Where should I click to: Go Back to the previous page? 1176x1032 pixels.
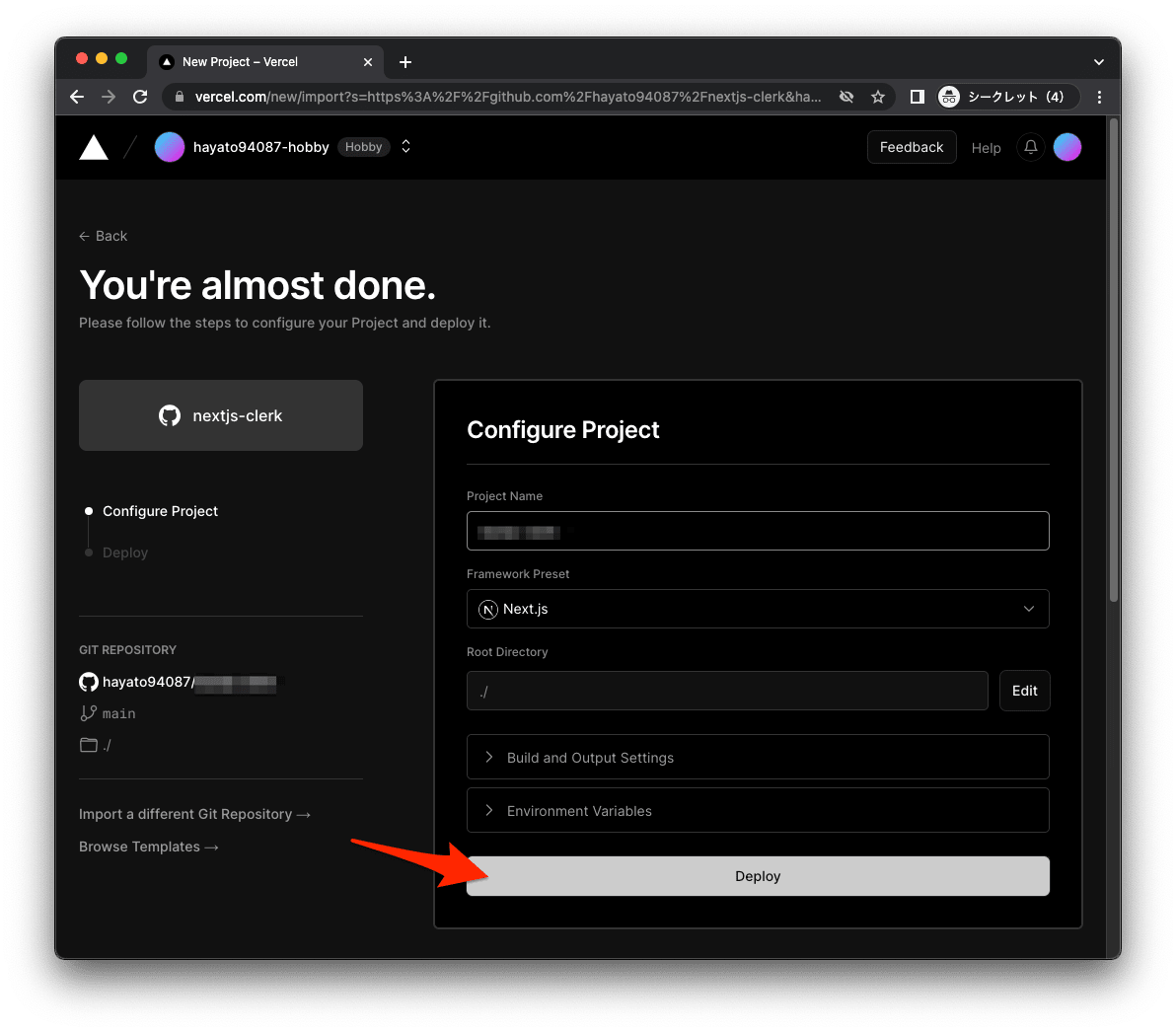[x=103, y=236]
